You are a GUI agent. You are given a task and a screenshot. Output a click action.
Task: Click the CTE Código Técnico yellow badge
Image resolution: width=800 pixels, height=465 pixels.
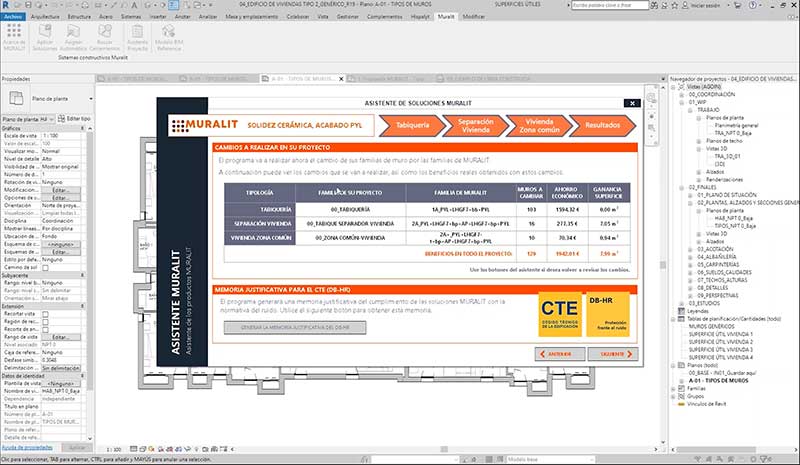[x=560, y=314]
